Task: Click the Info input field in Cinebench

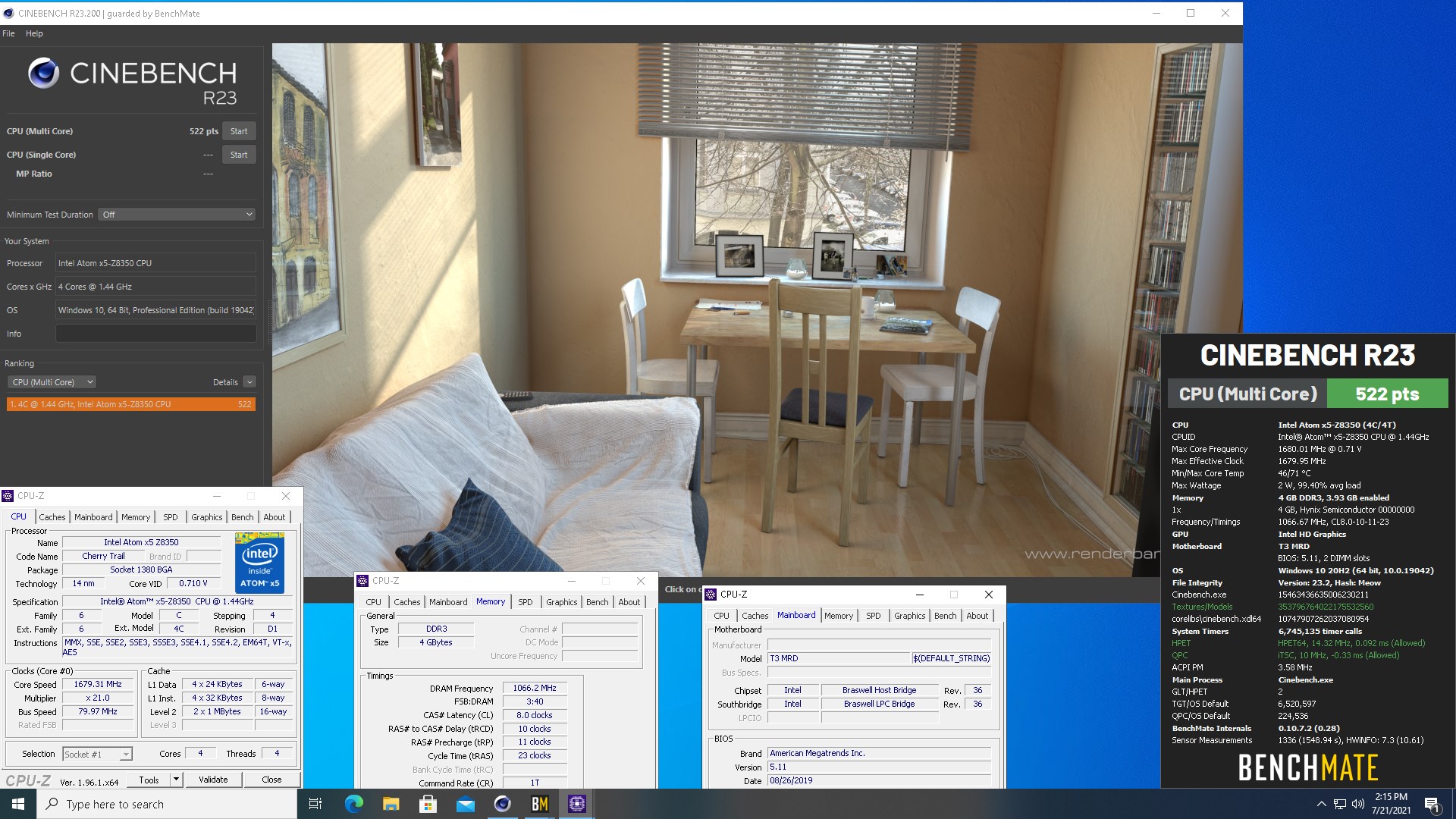Action: [155, 334]
